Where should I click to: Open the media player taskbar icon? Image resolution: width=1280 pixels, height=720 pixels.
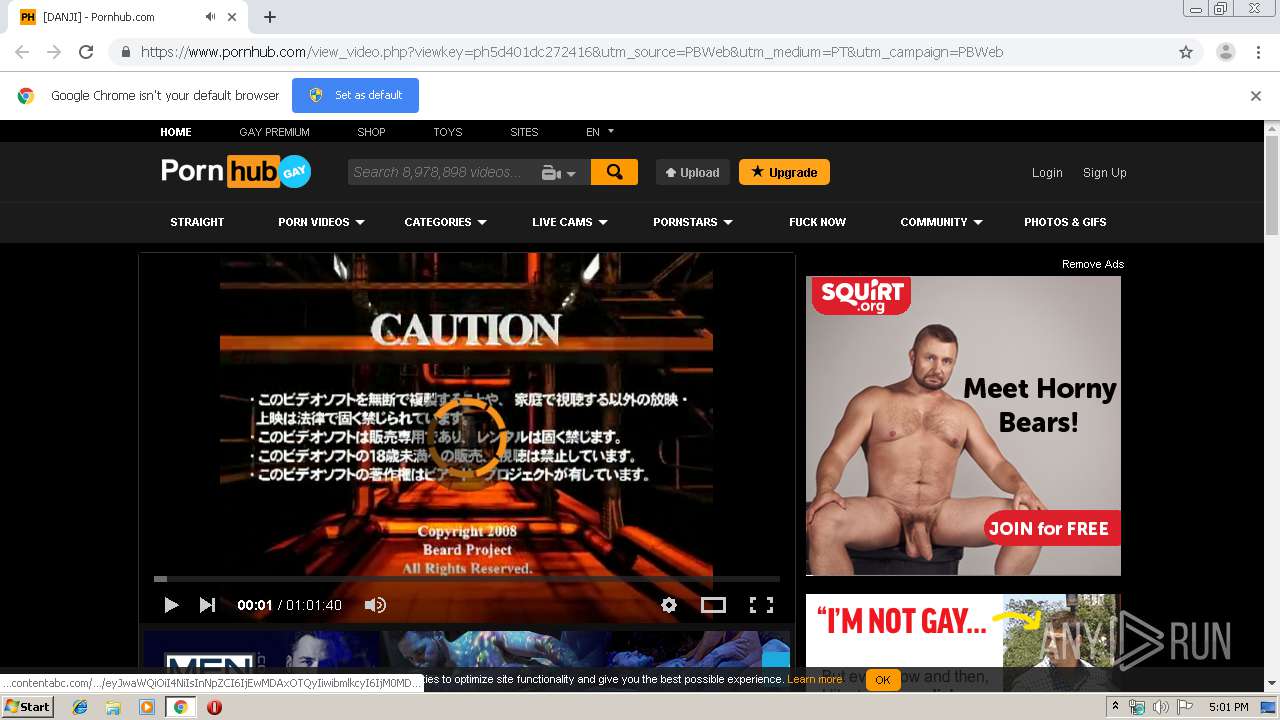[x=147, y=707]
